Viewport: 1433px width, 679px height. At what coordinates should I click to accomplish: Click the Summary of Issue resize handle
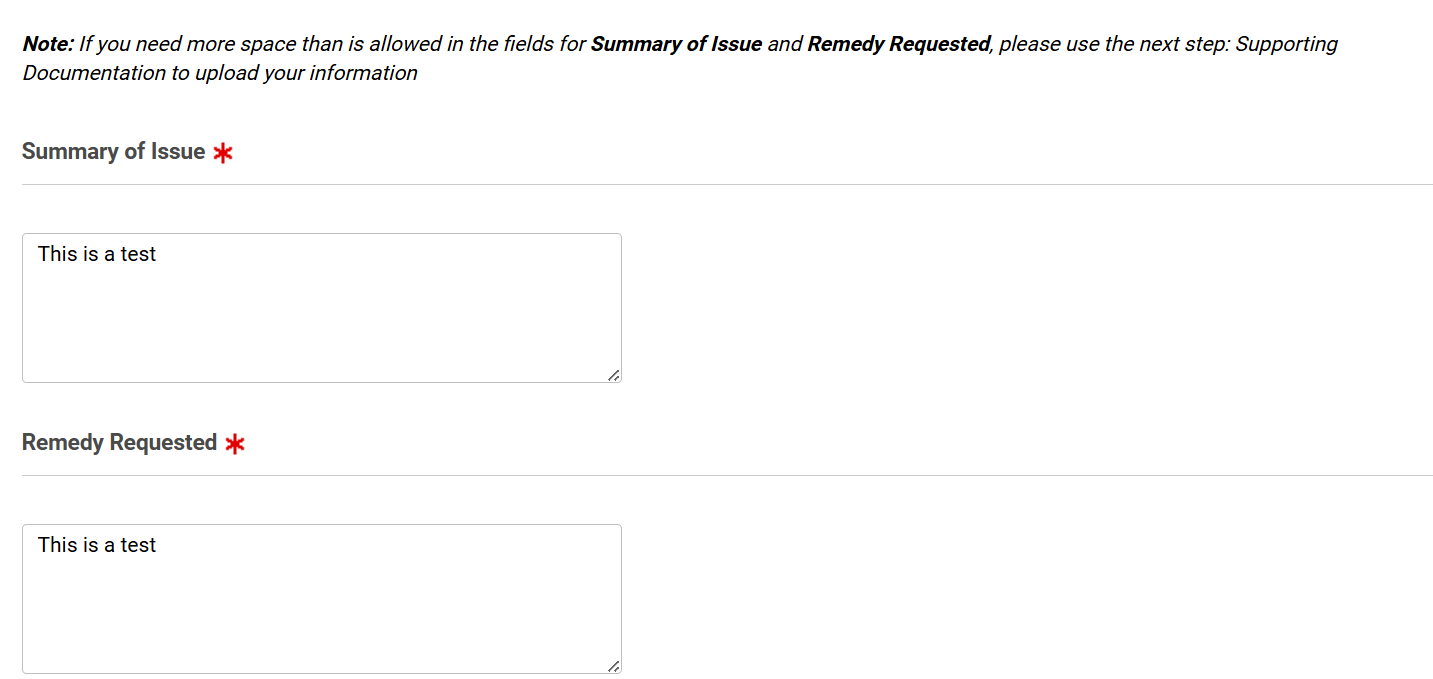point(613,375)
